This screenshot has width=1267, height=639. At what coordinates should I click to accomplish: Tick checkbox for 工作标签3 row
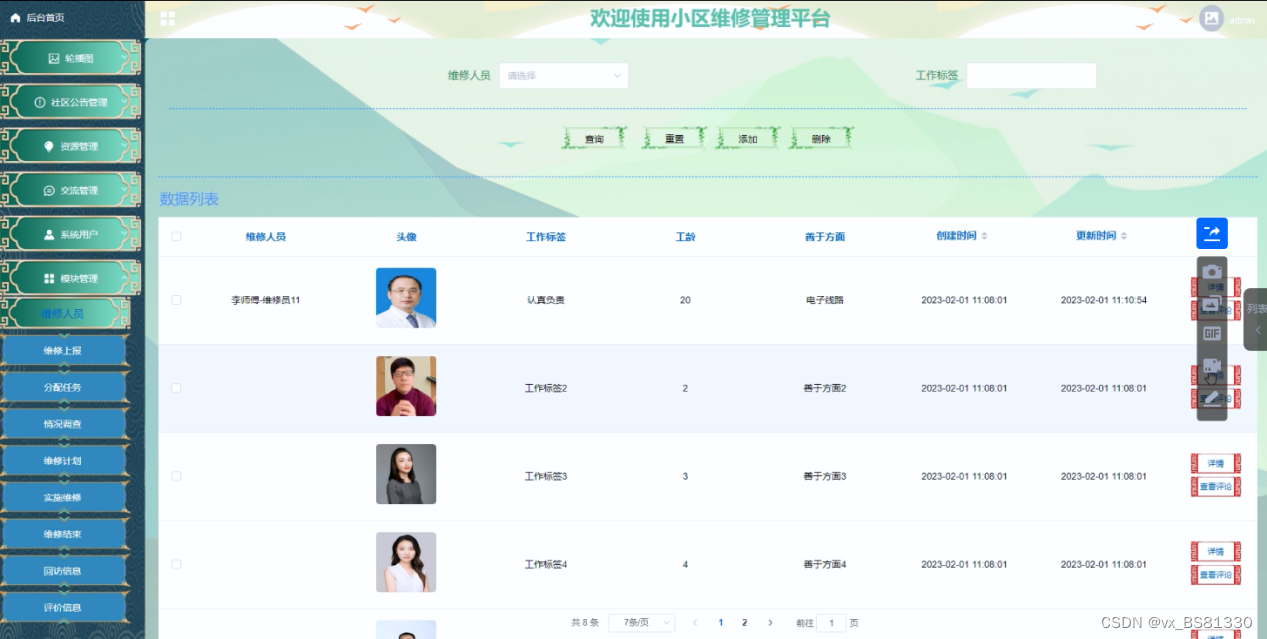point(176,476)
